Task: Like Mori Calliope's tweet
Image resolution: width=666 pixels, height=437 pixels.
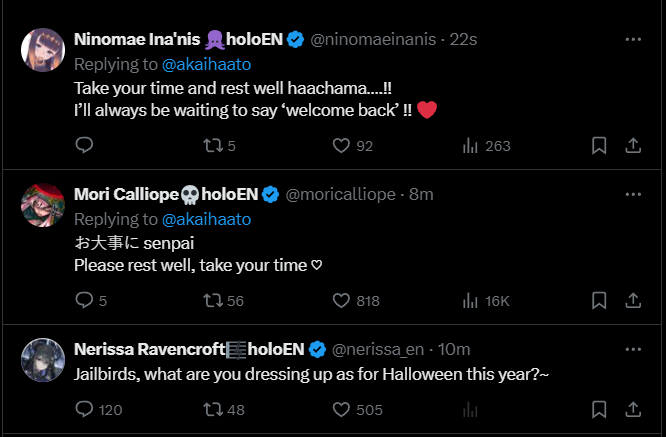Action: point(342,300)
